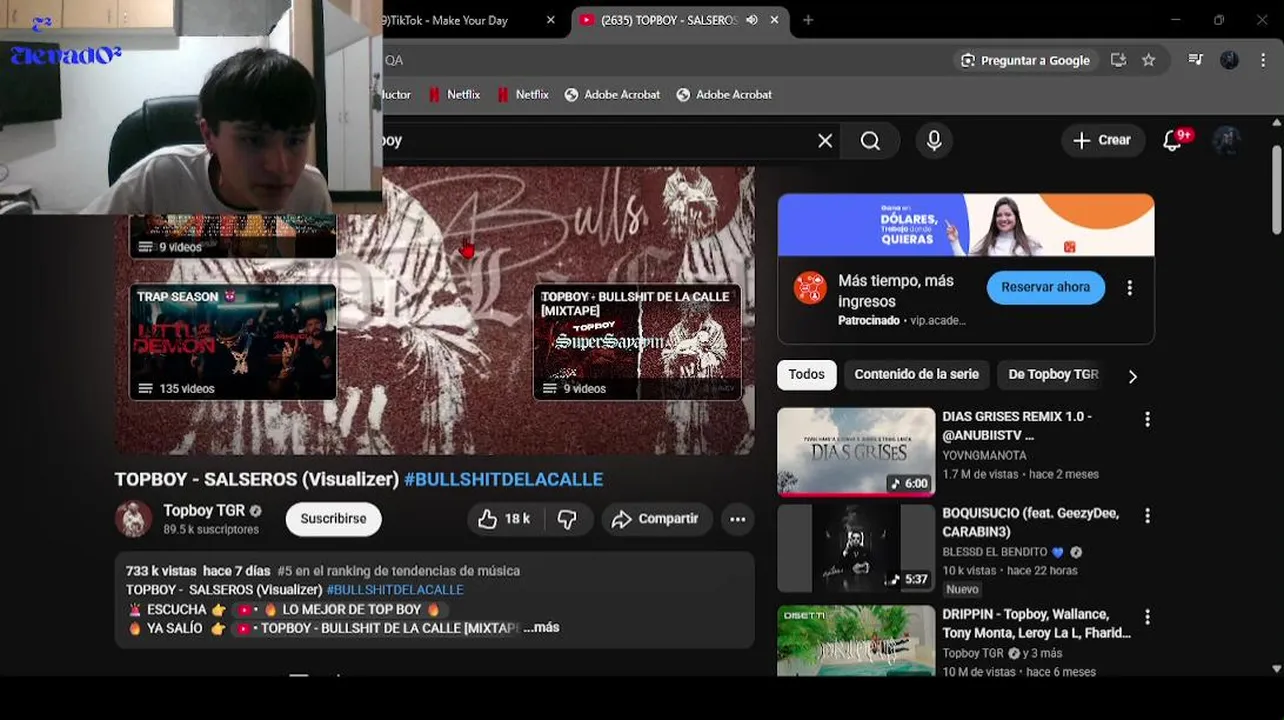Bookmark page with star icon
The width and height of the screenshot is (1284, 720).
[1149, 60]
